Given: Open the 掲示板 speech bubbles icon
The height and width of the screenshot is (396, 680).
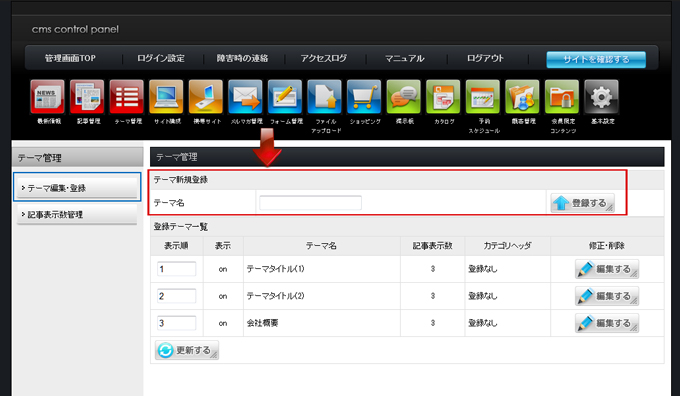Looking at the screenshot, I should click(x=404, y=97).
